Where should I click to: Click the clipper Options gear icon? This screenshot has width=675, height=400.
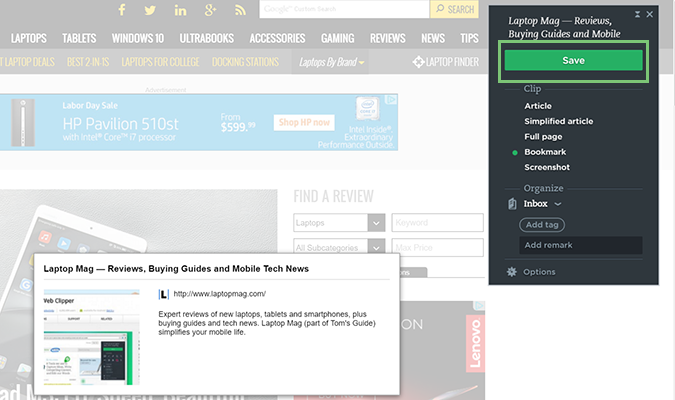(x=511, y=272)
